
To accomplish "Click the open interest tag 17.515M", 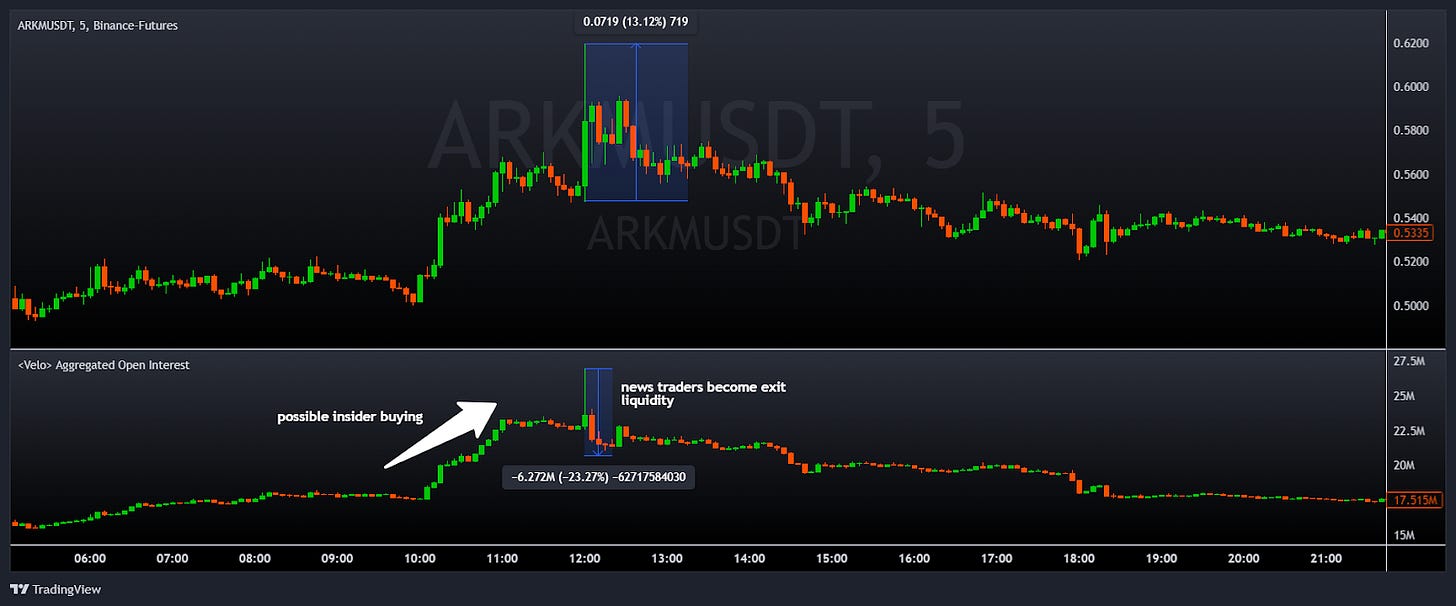I will (x=1416, y=499).
